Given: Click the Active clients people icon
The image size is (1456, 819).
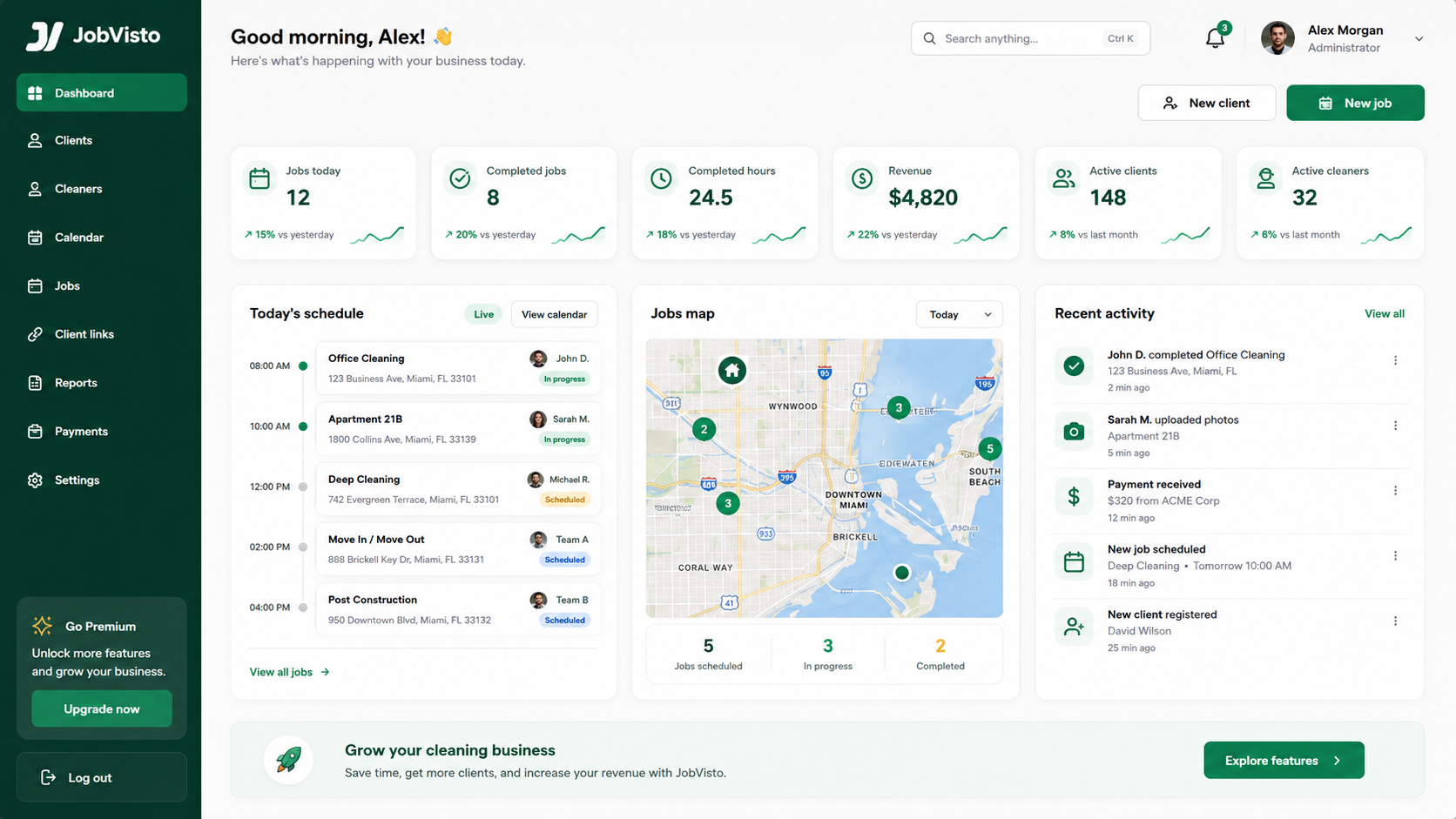Looking at the screenshot, I should click(x=1064, y=178).
